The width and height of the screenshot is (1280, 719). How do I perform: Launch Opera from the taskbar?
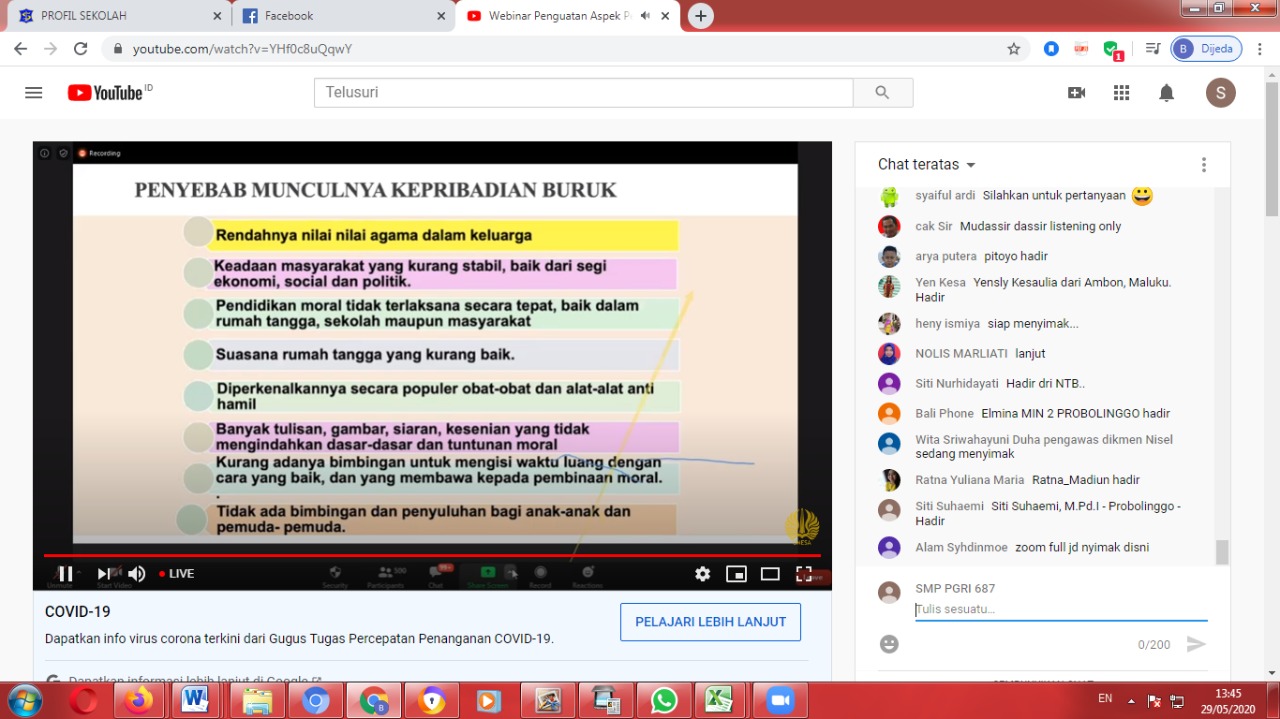click(83, 700)
